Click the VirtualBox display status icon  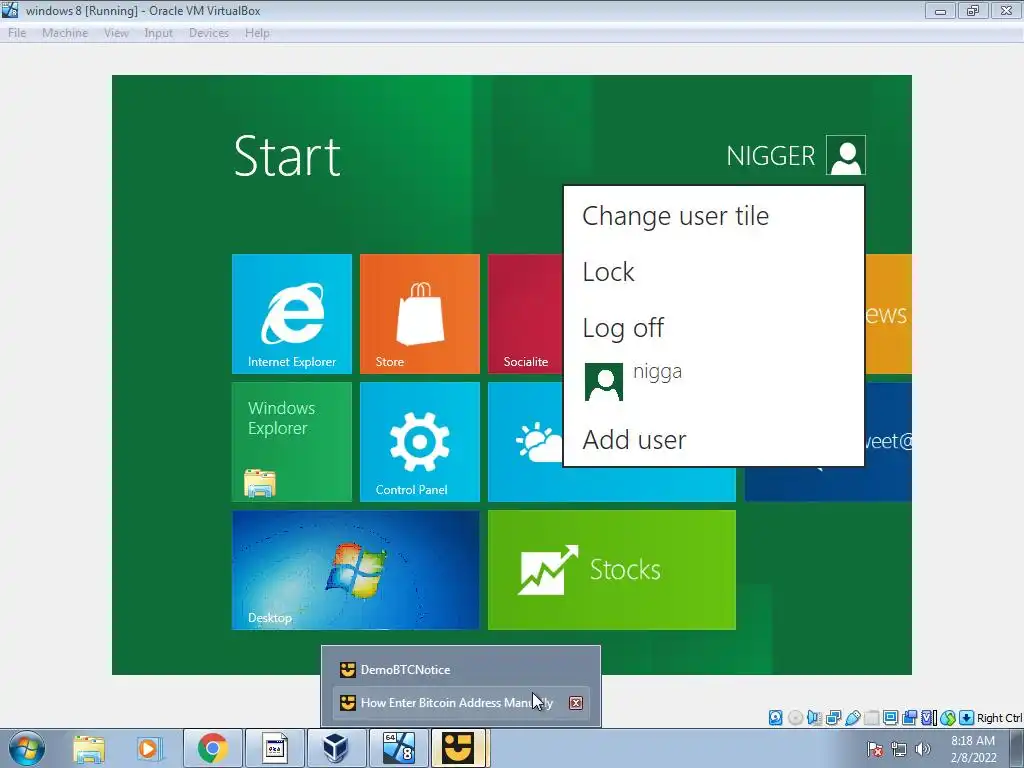point(890,718)
